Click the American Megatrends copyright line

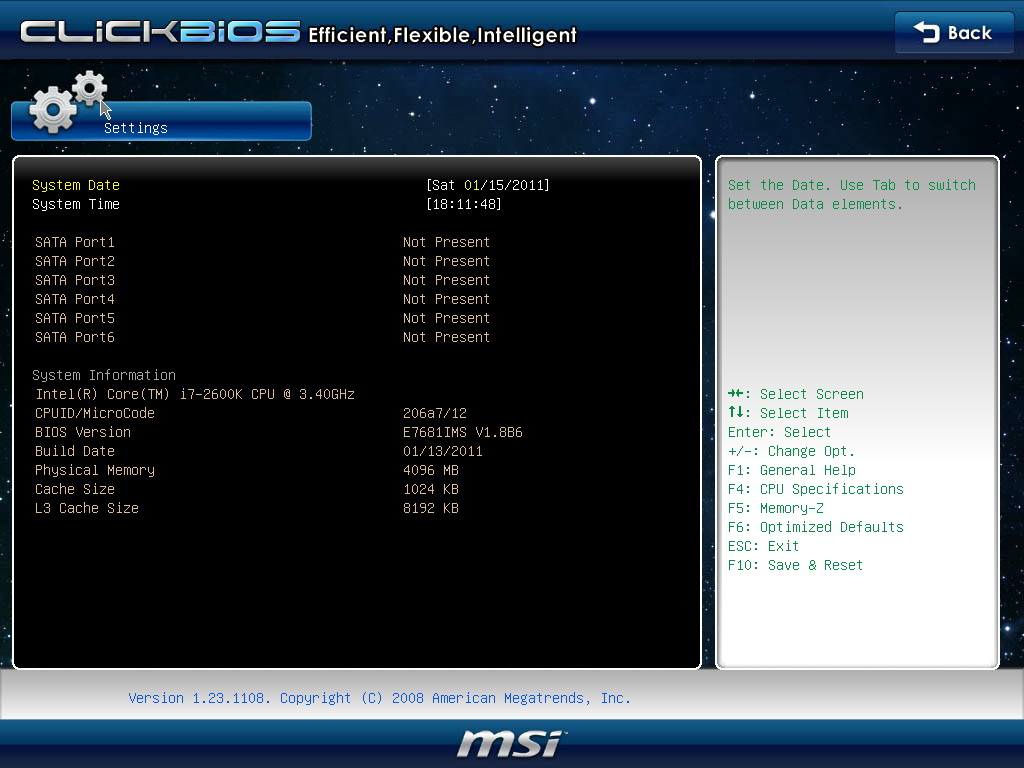click(379, 698)
